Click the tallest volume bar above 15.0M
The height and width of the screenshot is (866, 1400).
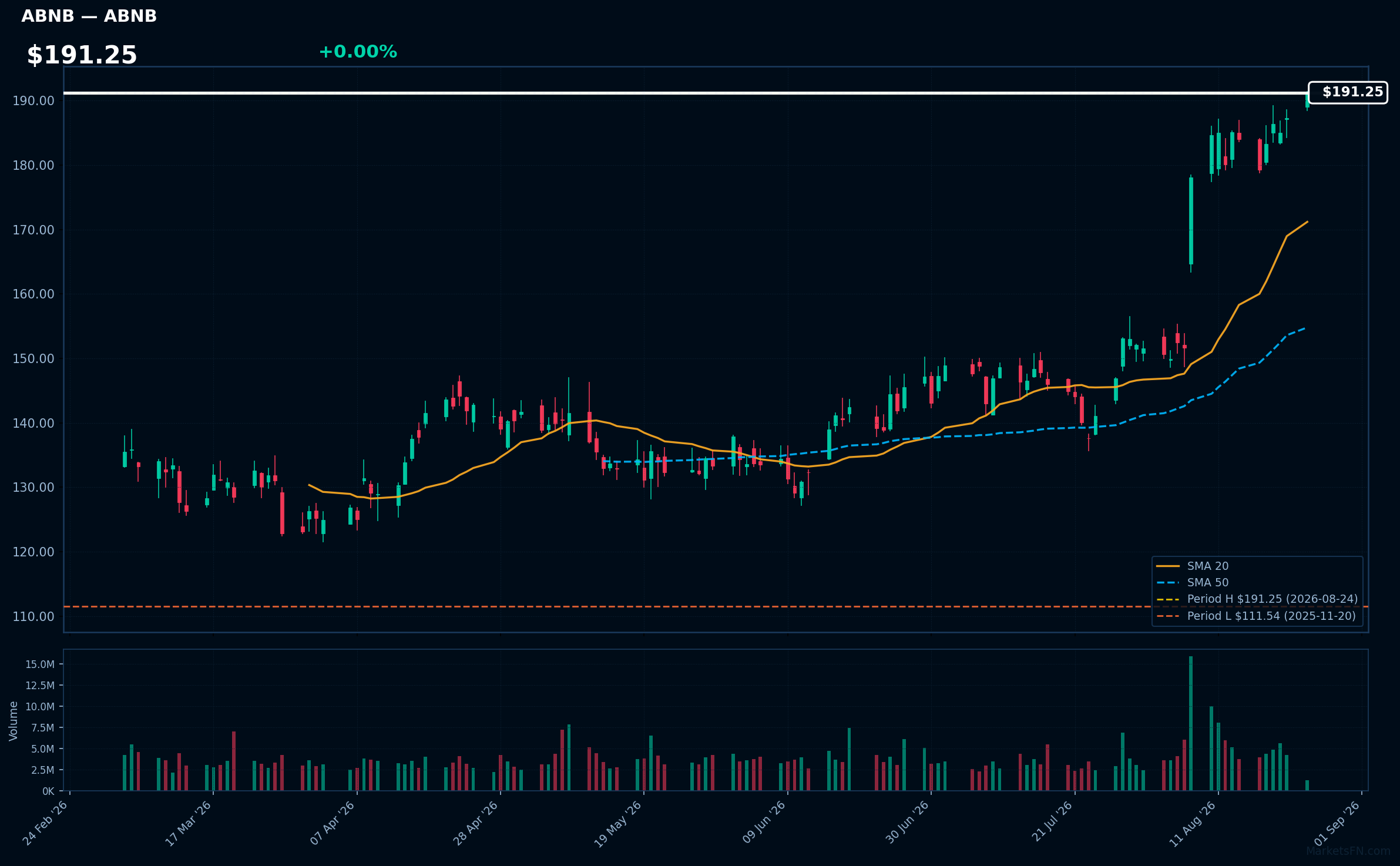click(x=1191, y=723)
